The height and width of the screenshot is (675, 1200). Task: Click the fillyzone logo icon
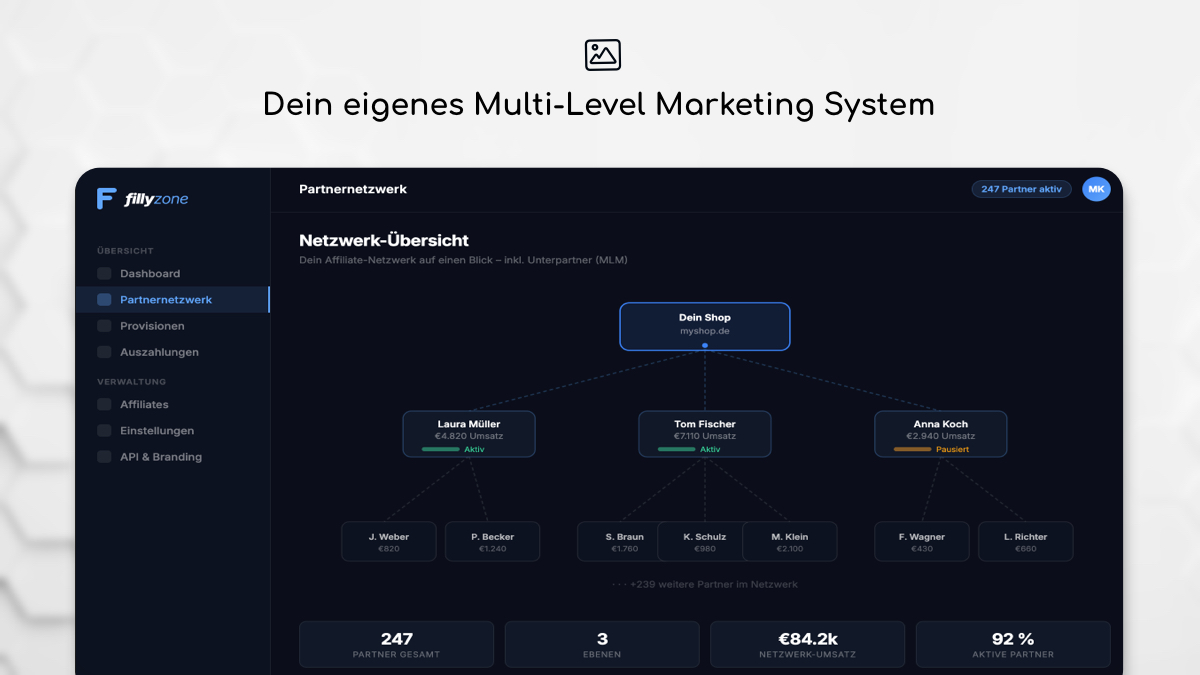tap(106, 199)
